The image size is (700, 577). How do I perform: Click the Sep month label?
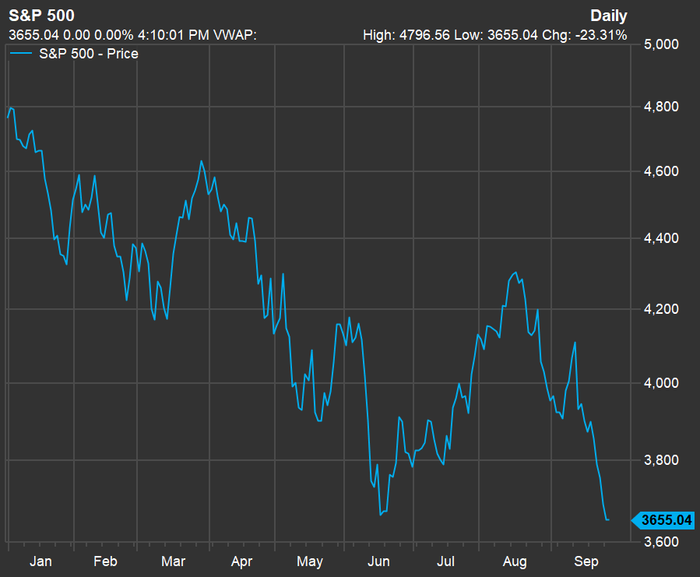(586, 561)
